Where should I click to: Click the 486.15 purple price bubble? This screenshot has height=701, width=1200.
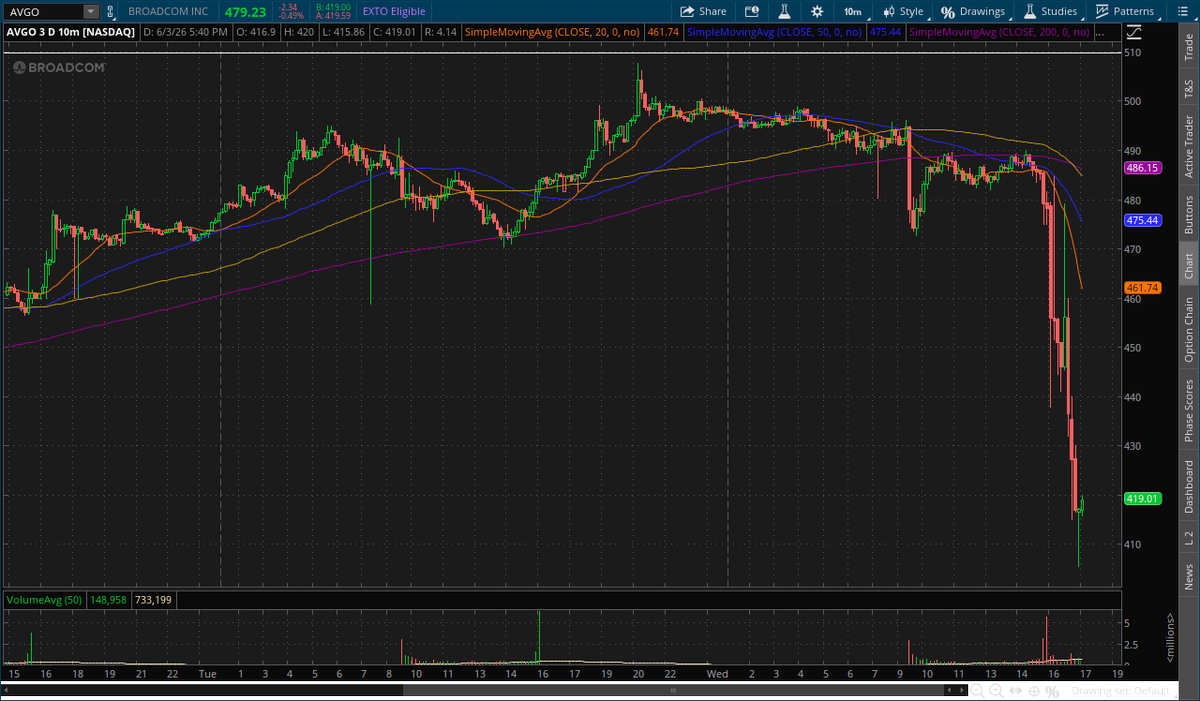coord(1141,168)
